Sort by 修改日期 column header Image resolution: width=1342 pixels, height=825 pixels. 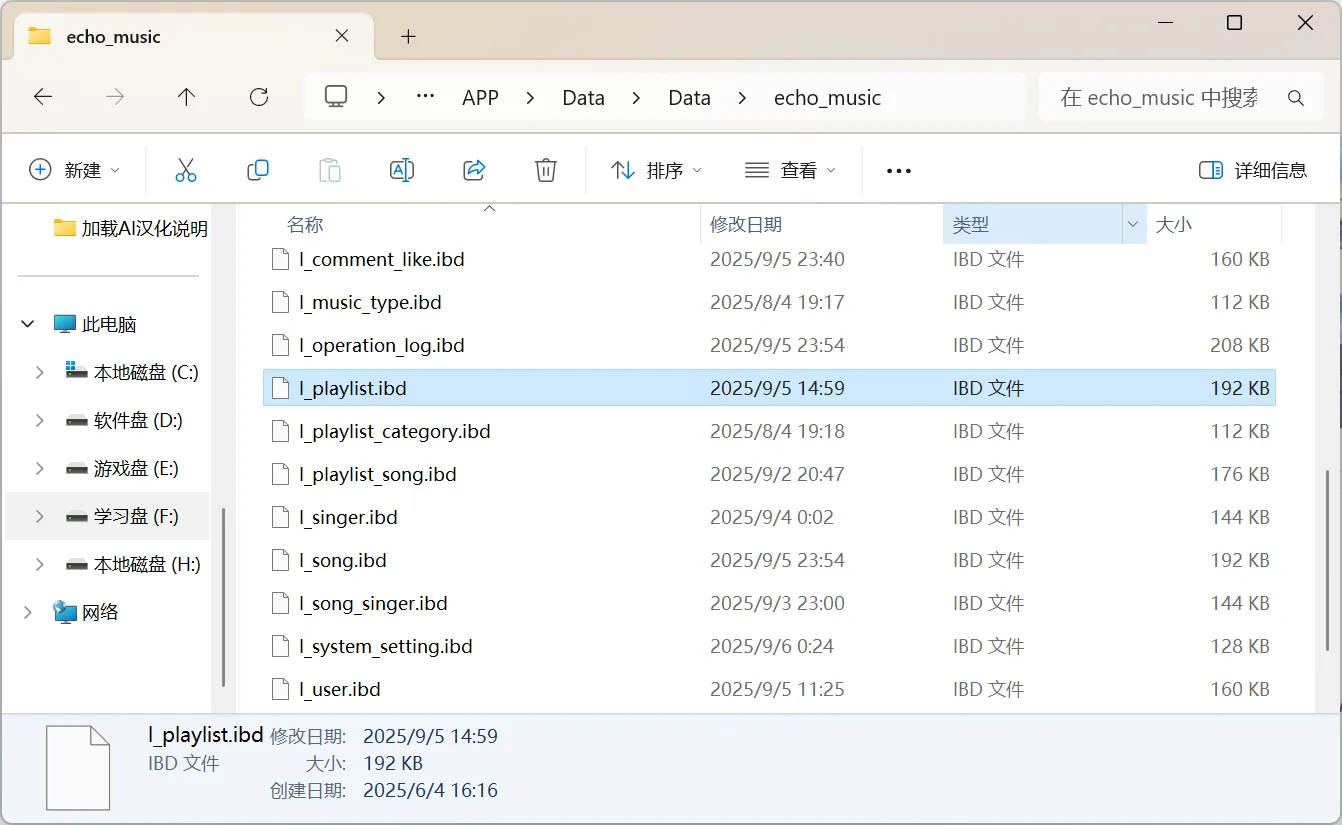[x=746, y=225]
